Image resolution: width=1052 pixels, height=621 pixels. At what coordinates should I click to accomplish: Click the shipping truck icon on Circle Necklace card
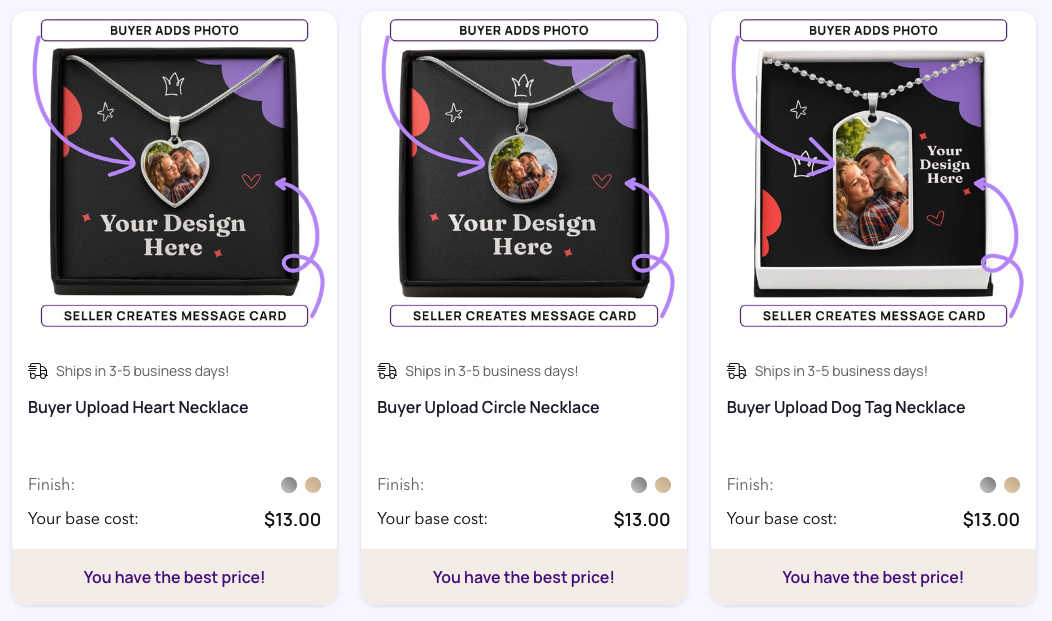(387, 371)
